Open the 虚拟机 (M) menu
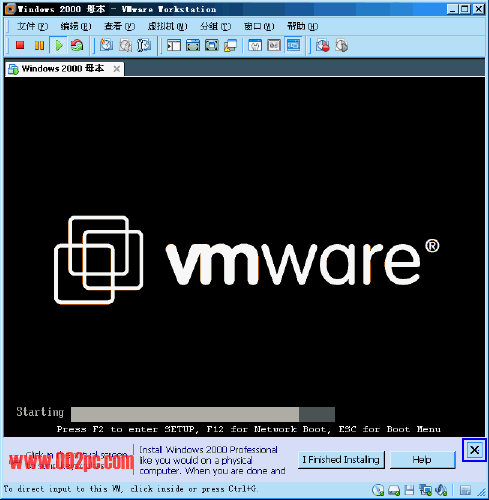Screen dimensions: 489x500 point(167,26)
